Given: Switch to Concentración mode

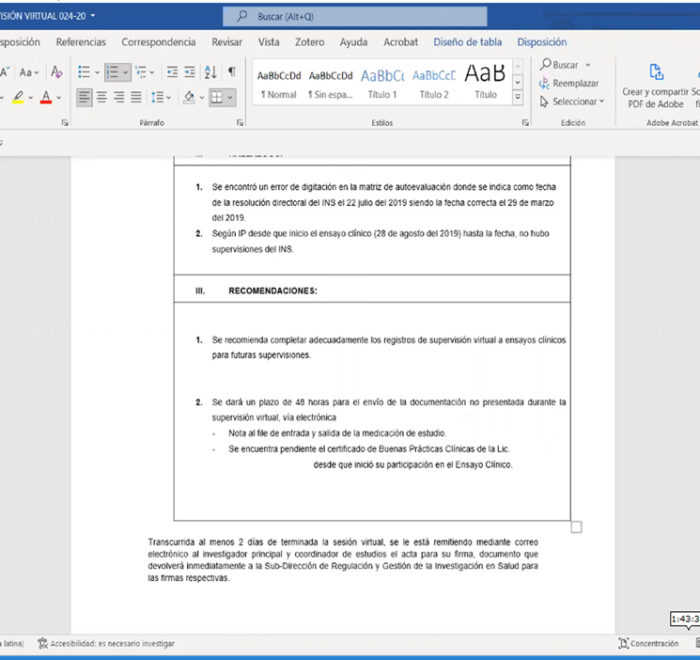Looking at the screenshot, I should click(648, 643).
